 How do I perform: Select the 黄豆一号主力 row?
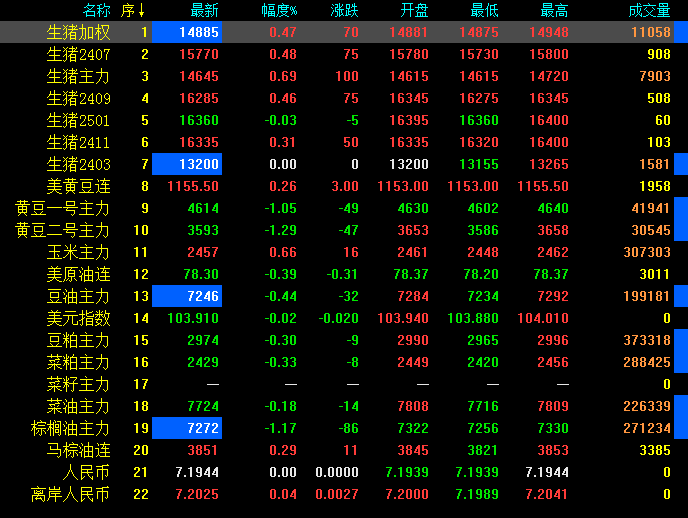tap(62, 208)
